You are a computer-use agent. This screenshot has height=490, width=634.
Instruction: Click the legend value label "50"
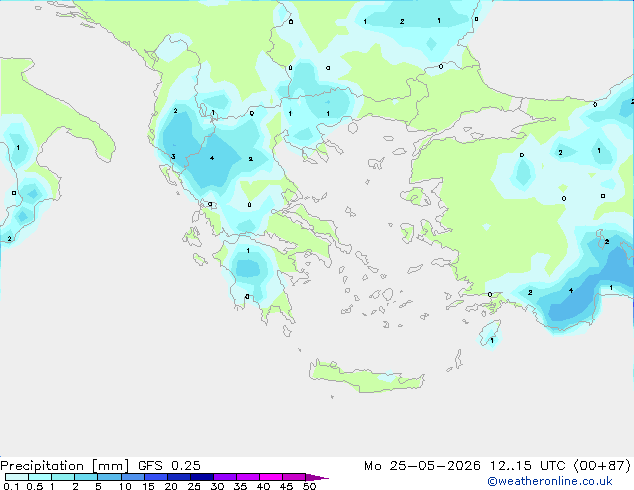coord(309,486)
